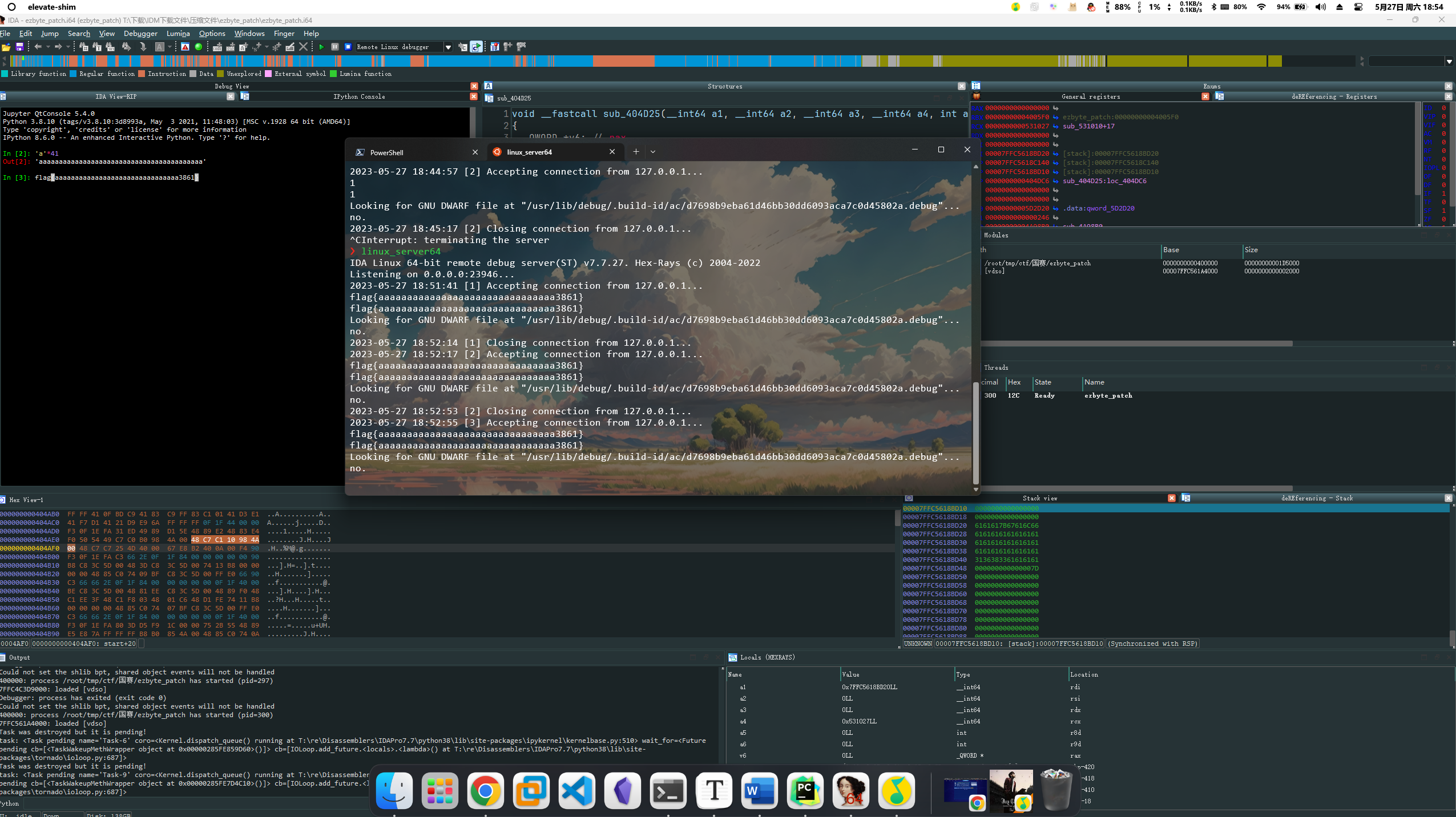Open the Debug menu in menu bar
This screenshot has width=1456, height=817.
(x=139, y=33)
